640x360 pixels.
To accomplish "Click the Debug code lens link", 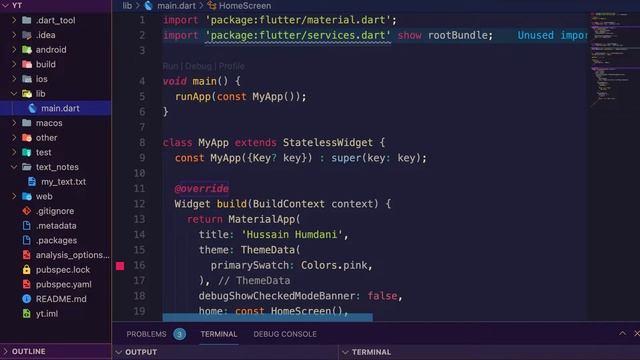I will point(198,66).
